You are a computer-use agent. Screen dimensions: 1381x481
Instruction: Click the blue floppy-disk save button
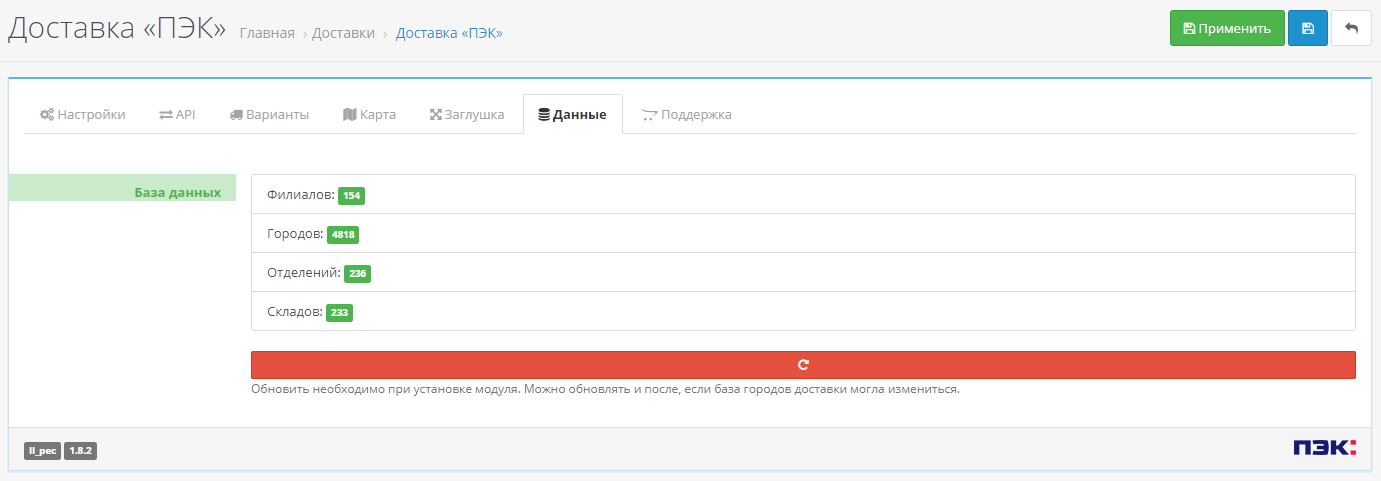tap(1308, 28)
